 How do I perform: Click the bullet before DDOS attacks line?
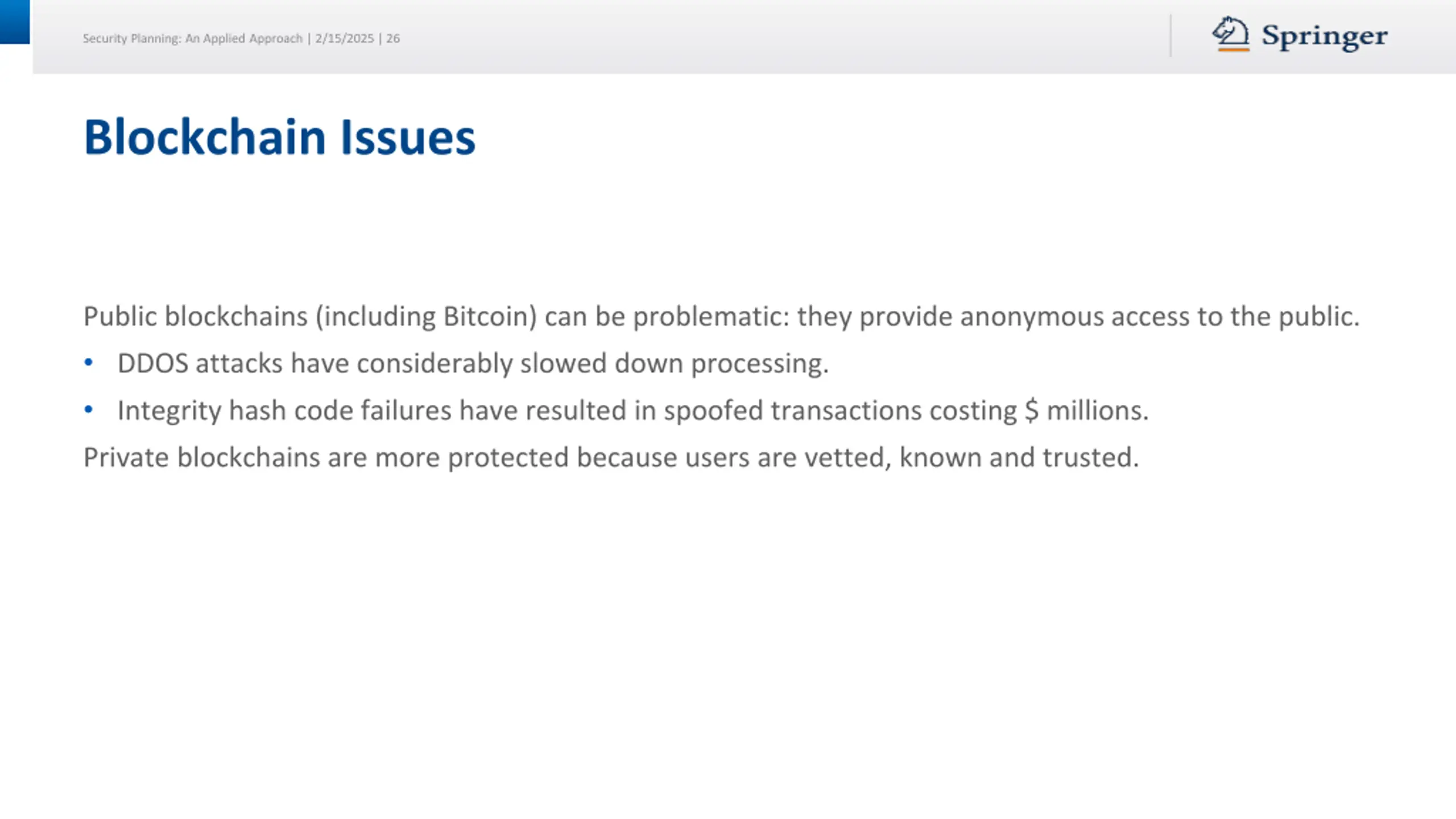[88, 362]
